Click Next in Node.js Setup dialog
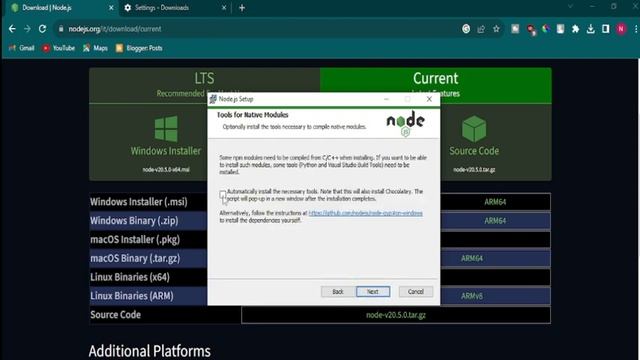Screen dimensions: 640x360 point(373,291)
